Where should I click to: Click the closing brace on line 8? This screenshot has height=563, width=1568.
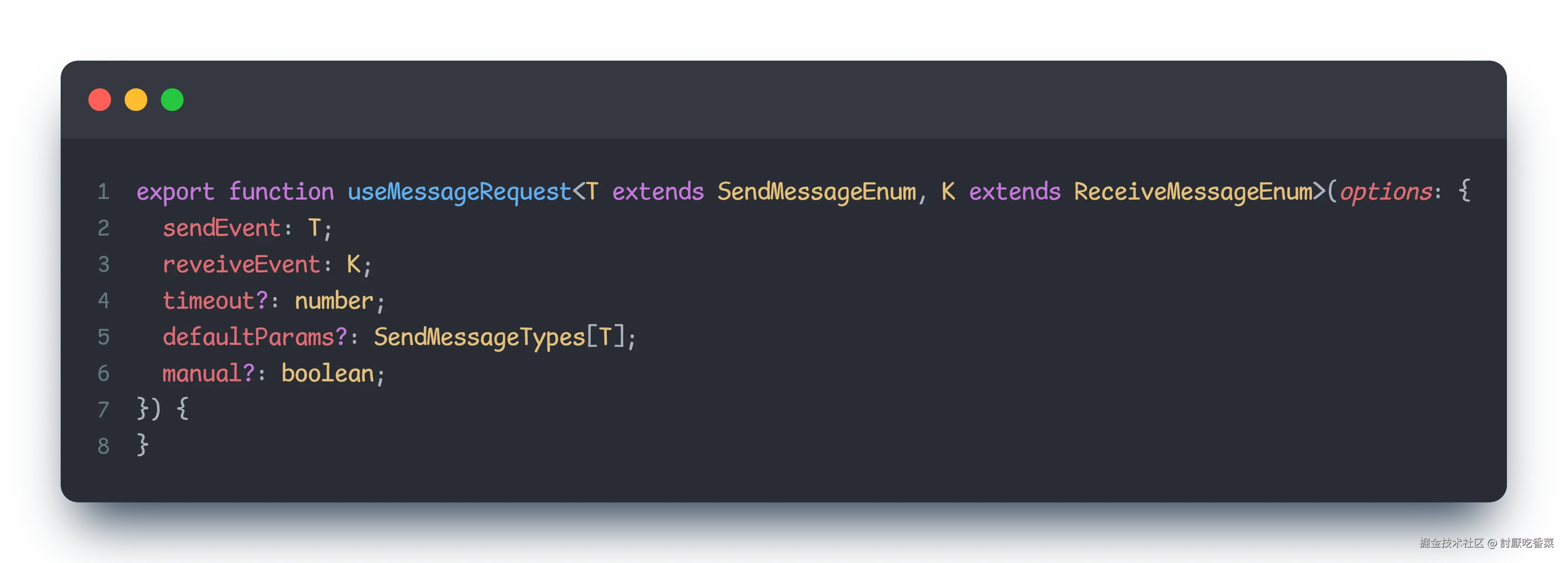coord(143,446)
